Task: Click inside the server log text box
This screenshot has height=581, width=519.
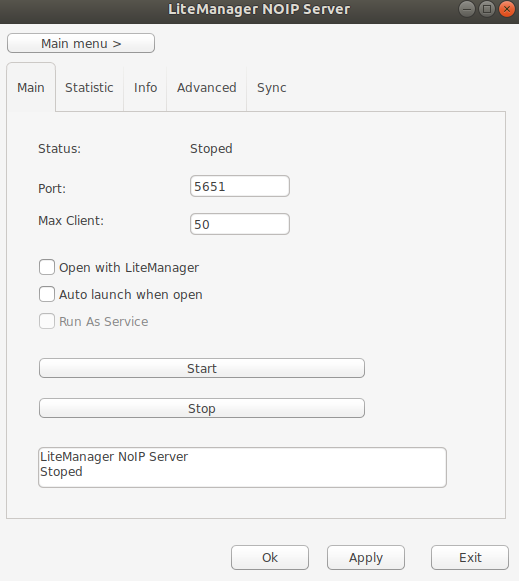Action: coord(242,467)
